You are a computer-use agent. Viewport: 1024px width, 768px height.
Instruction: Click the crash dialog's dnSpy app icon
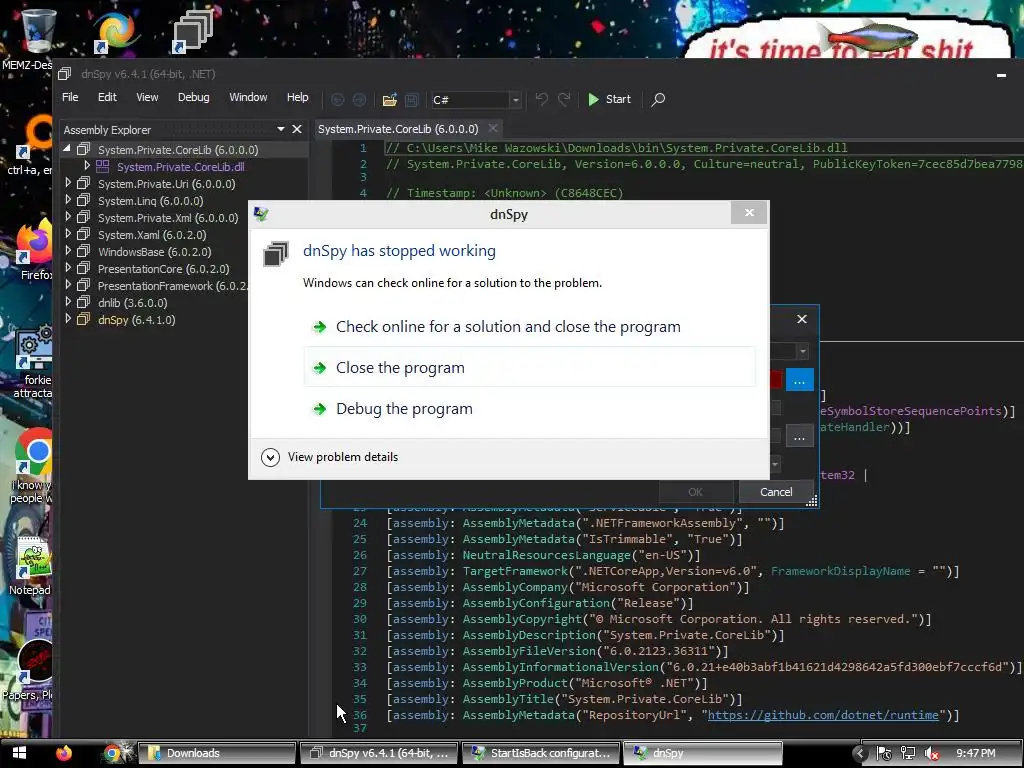[276, 253]
